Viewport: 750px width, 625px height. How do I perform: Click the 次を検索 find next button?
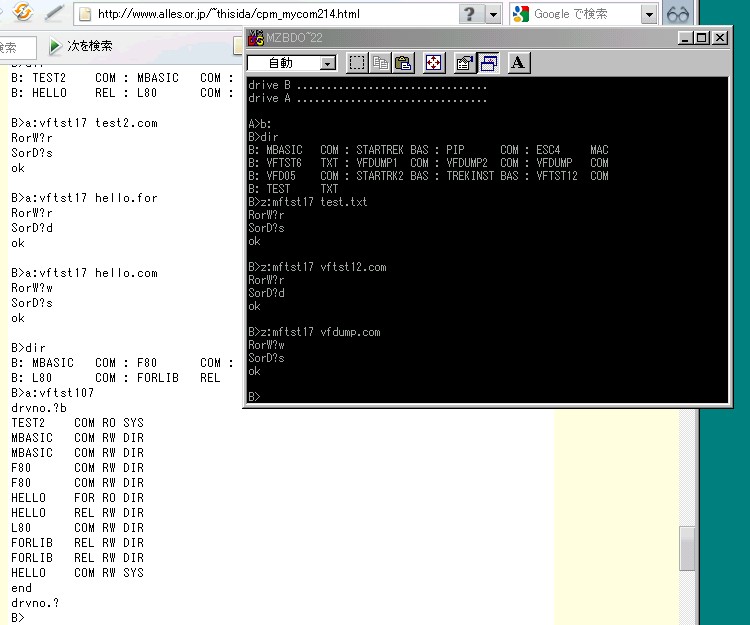click(81, 46)
